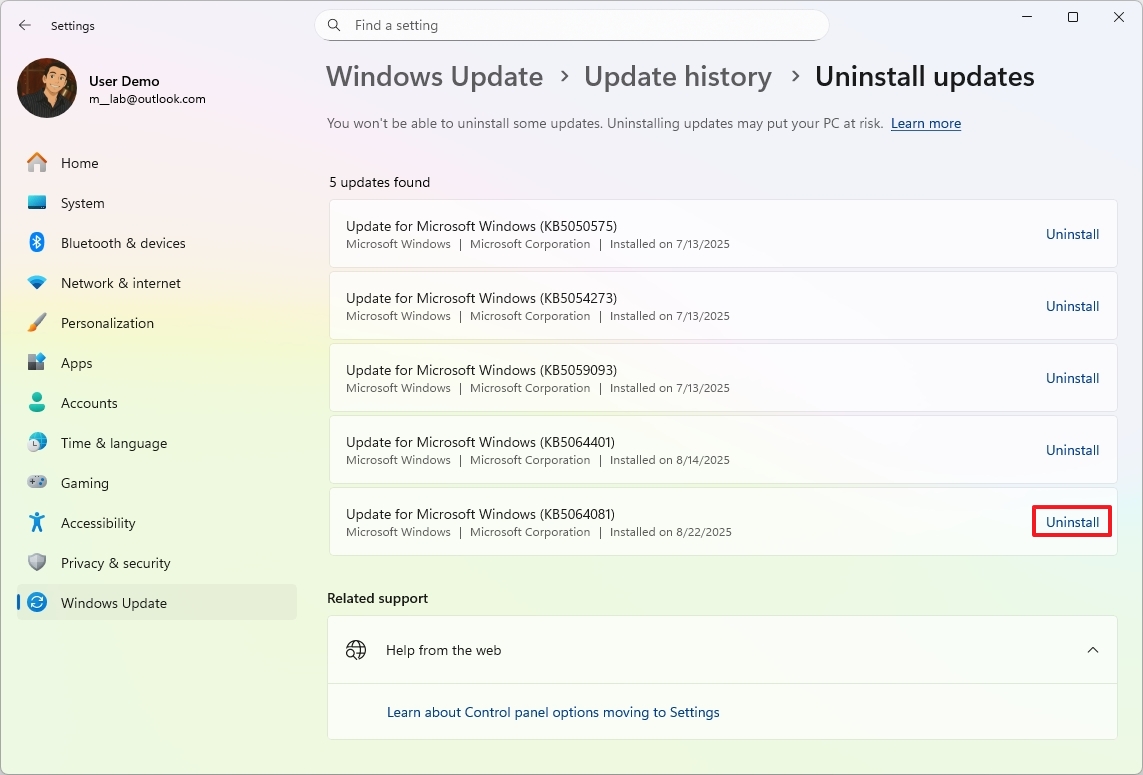Uninstall update KB5050575

1071,233
